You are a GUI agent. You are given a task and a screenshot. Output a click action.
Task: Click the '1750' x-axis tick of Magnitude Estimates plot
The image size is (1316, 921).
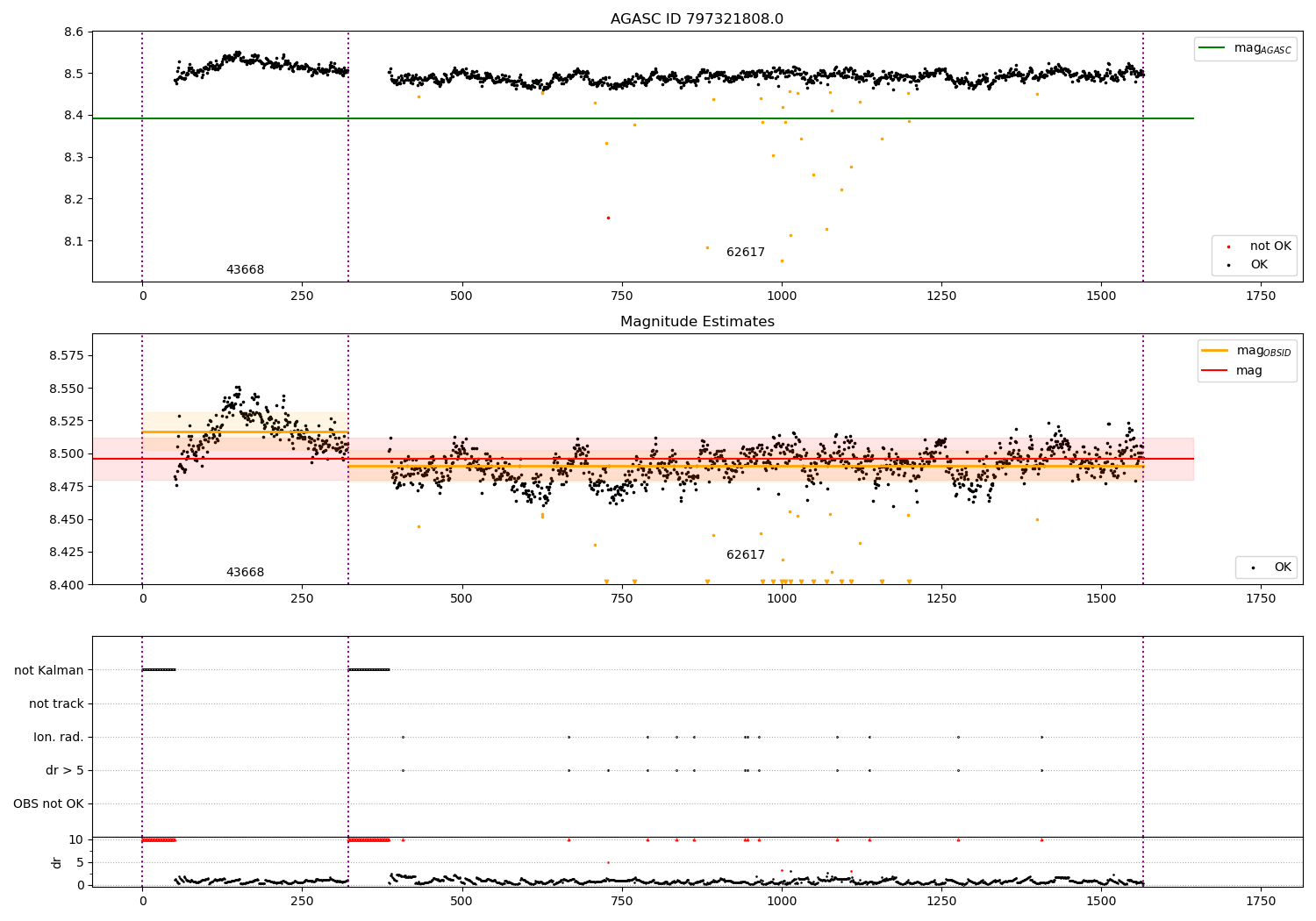[1261, 599]
